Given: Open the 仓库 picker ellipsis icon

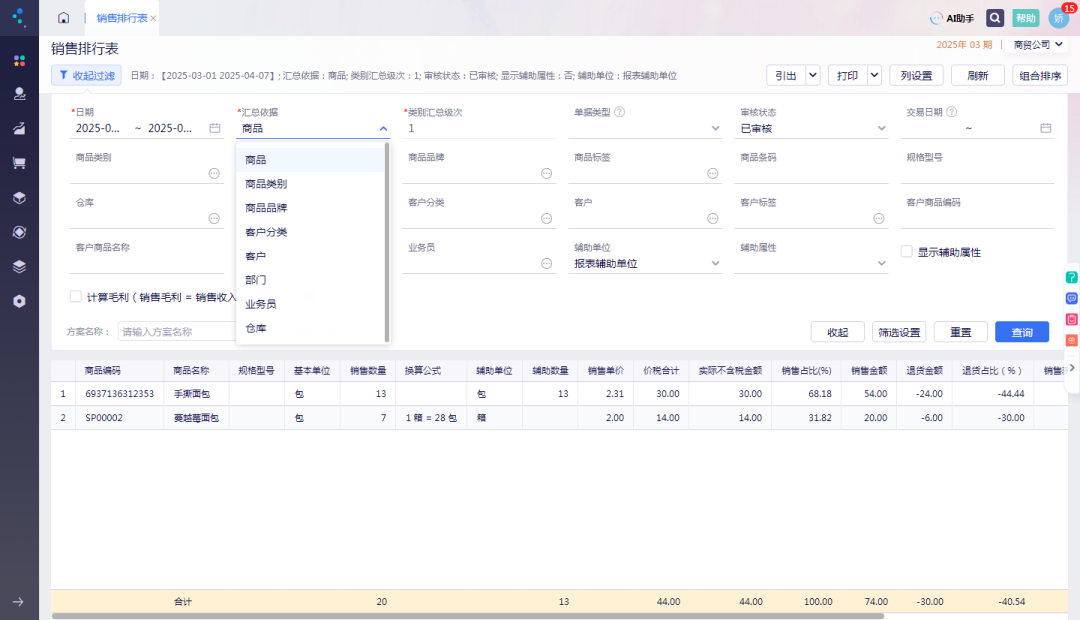Looking at the screenshot, I should pos(214,218).
